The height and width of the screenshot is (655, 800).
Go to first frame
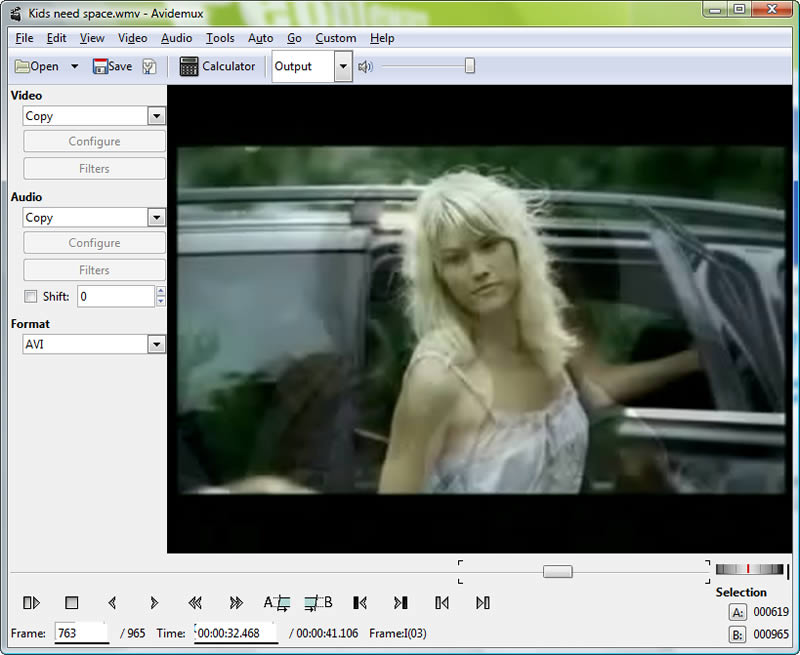click(x=442, y=603)
